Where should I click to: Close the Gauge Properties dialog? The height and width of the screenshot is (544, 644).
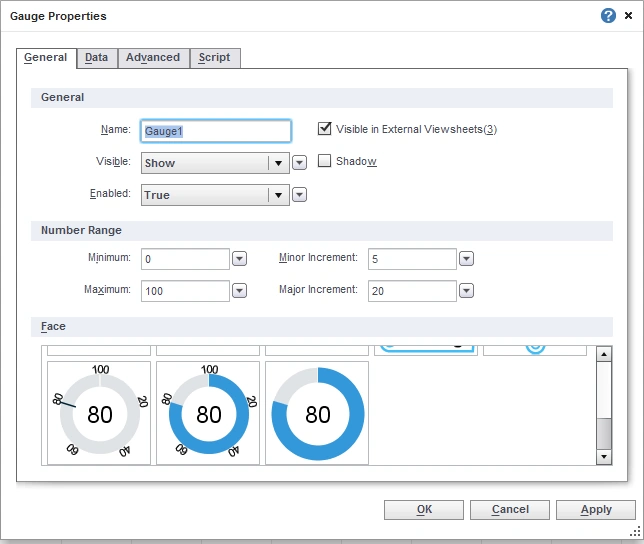629,16
